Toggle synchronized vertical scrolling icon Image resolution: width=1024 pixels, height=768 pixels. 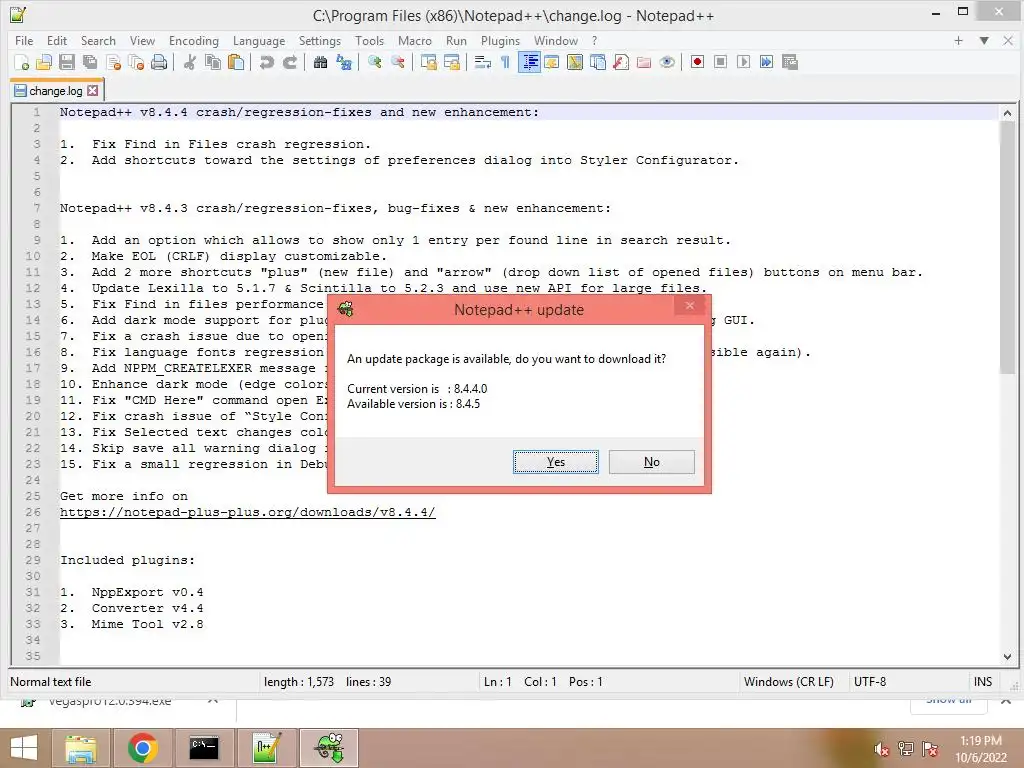pos(428,62)
